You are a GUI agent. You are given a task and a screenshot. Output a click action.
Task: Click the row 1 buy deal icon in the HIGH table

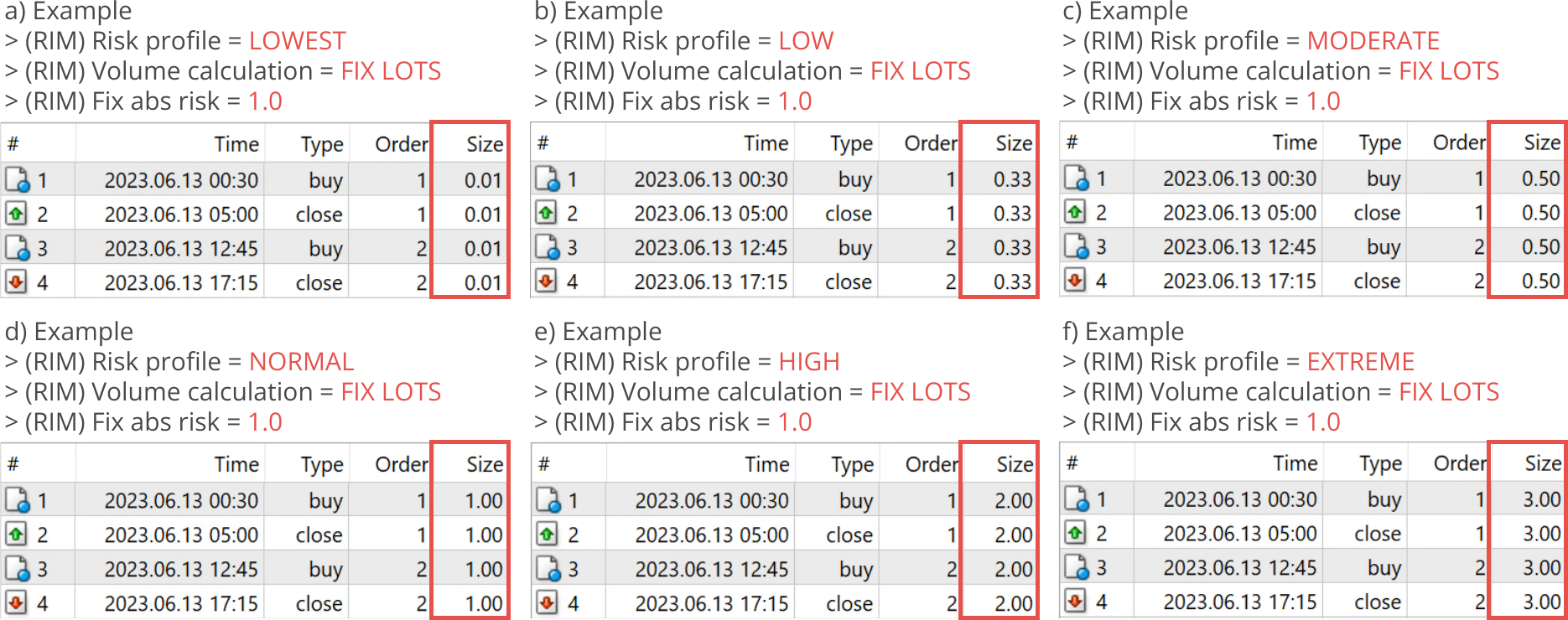[548, 500]
